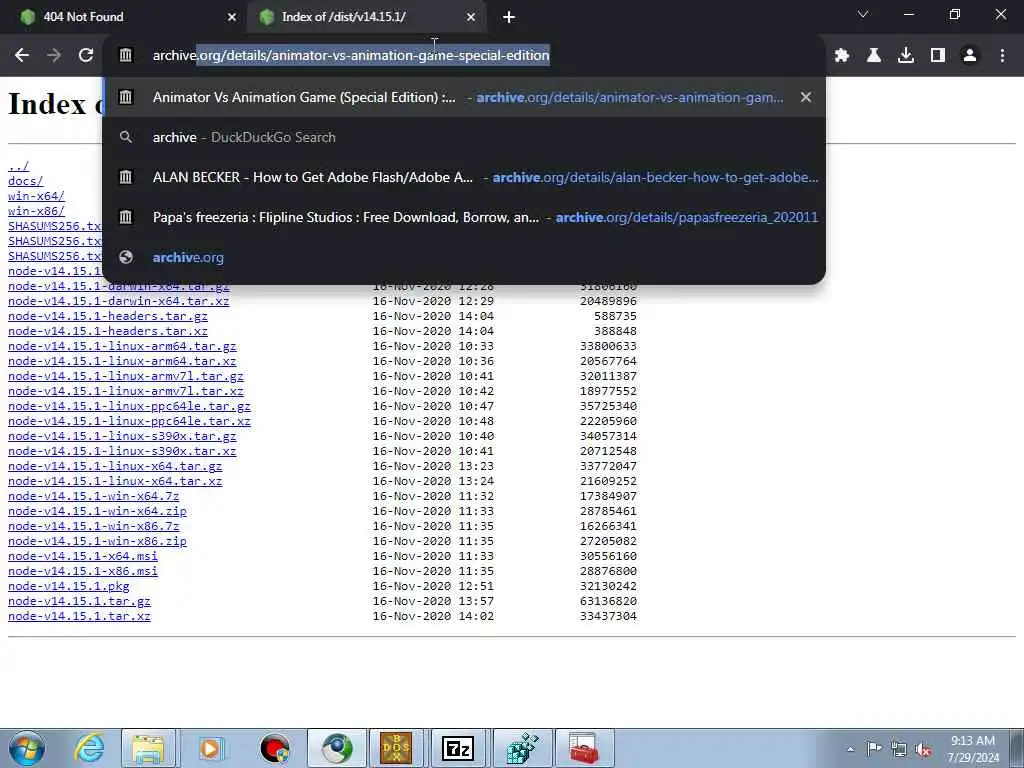Download node-v14.15.1-headers.tar.xz
Screen dimensions: 1024x768
108,331
